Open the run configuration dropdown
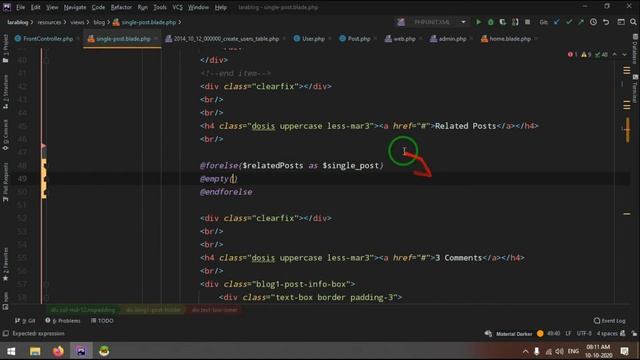 [x=463, y=22]
